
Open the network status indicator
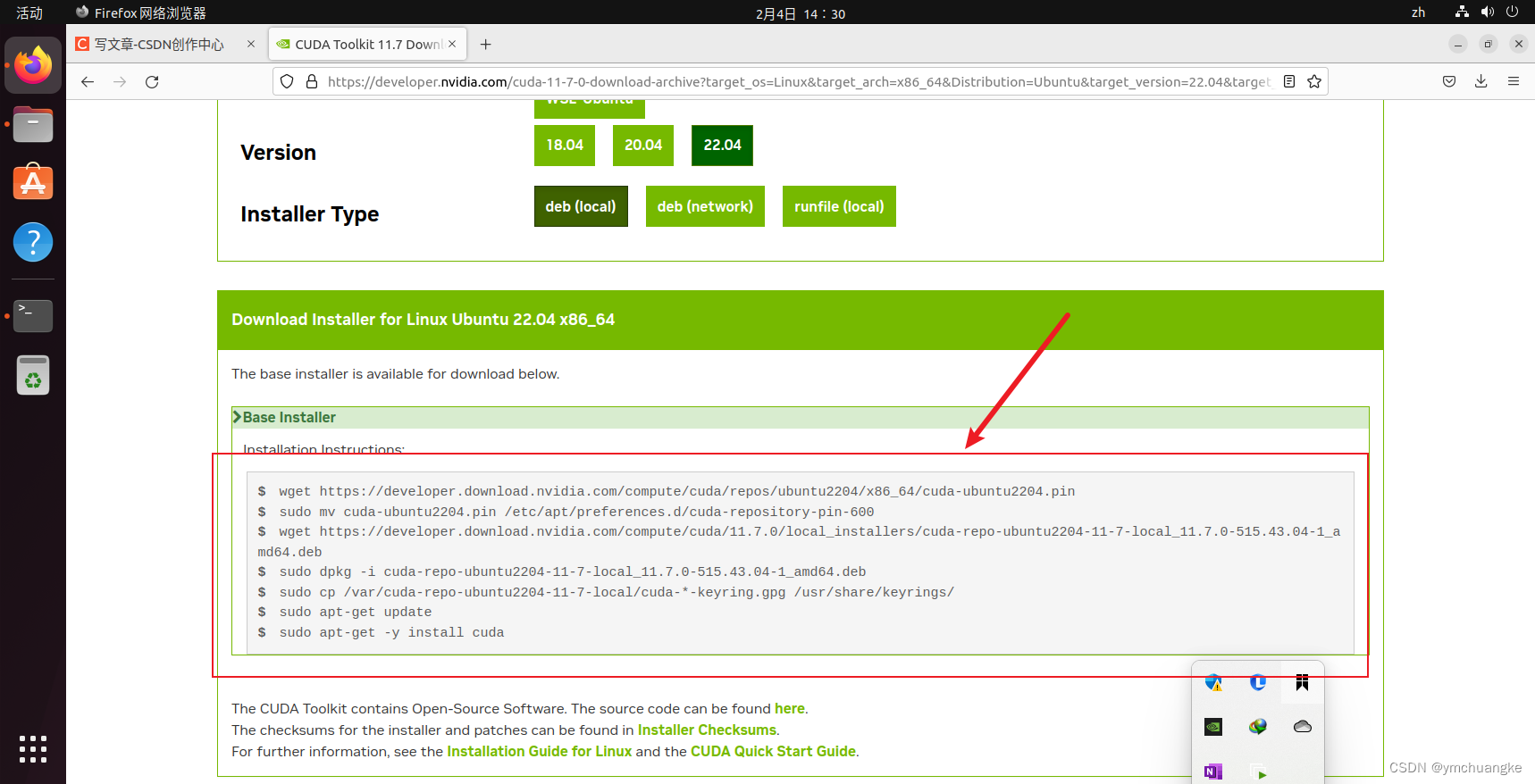(1462, 12)
